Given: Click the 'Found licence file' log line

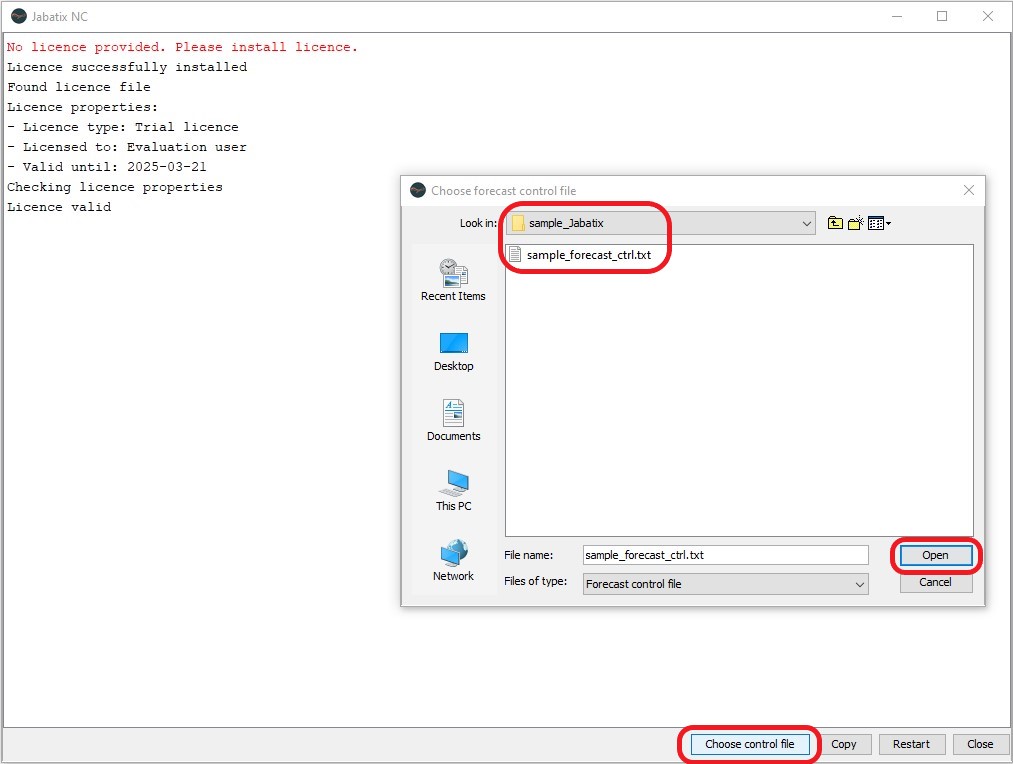Looking at the screenshot, I should click(x=79, y=87).
